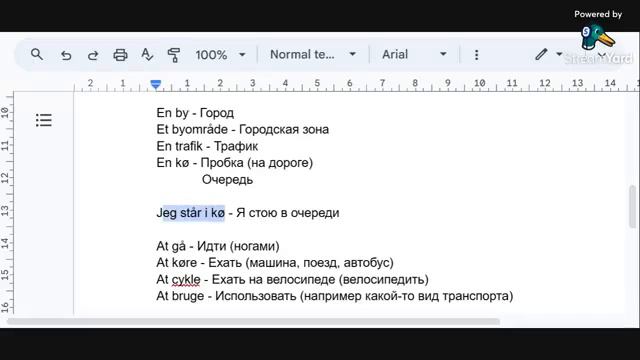Click the vertical scrollbar thumb
This screenshot has height=360, width=640.
(x=632, y=206)
